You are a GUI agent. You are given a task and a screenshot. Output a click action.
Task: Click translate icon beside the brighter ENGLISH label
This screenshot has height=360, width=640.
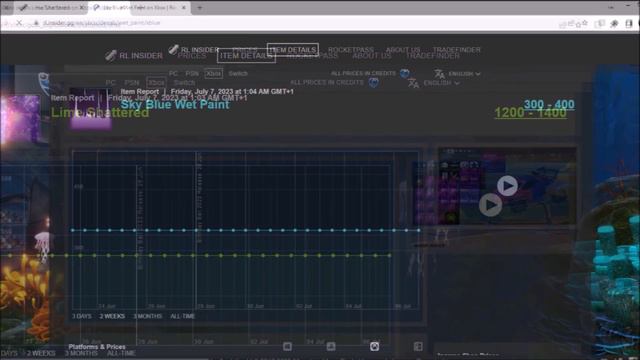439,74
